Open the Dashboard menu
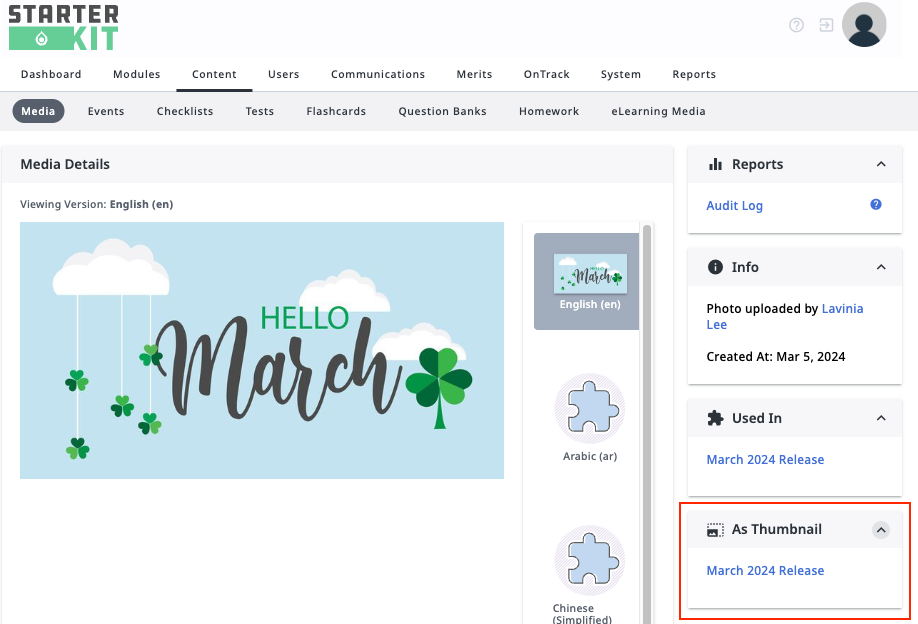 tap(51, 74)
